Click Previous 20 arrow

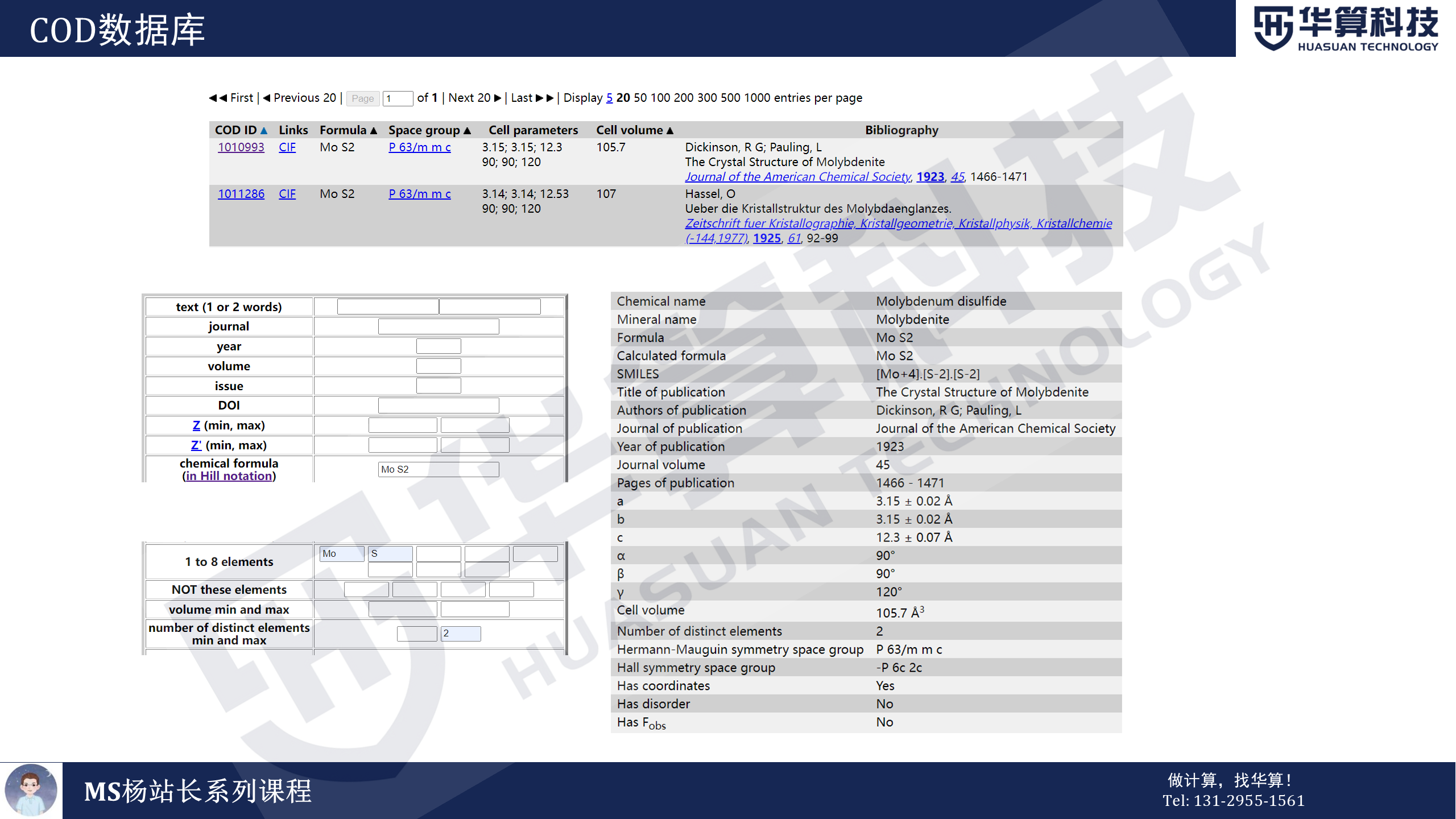point(267,98)
